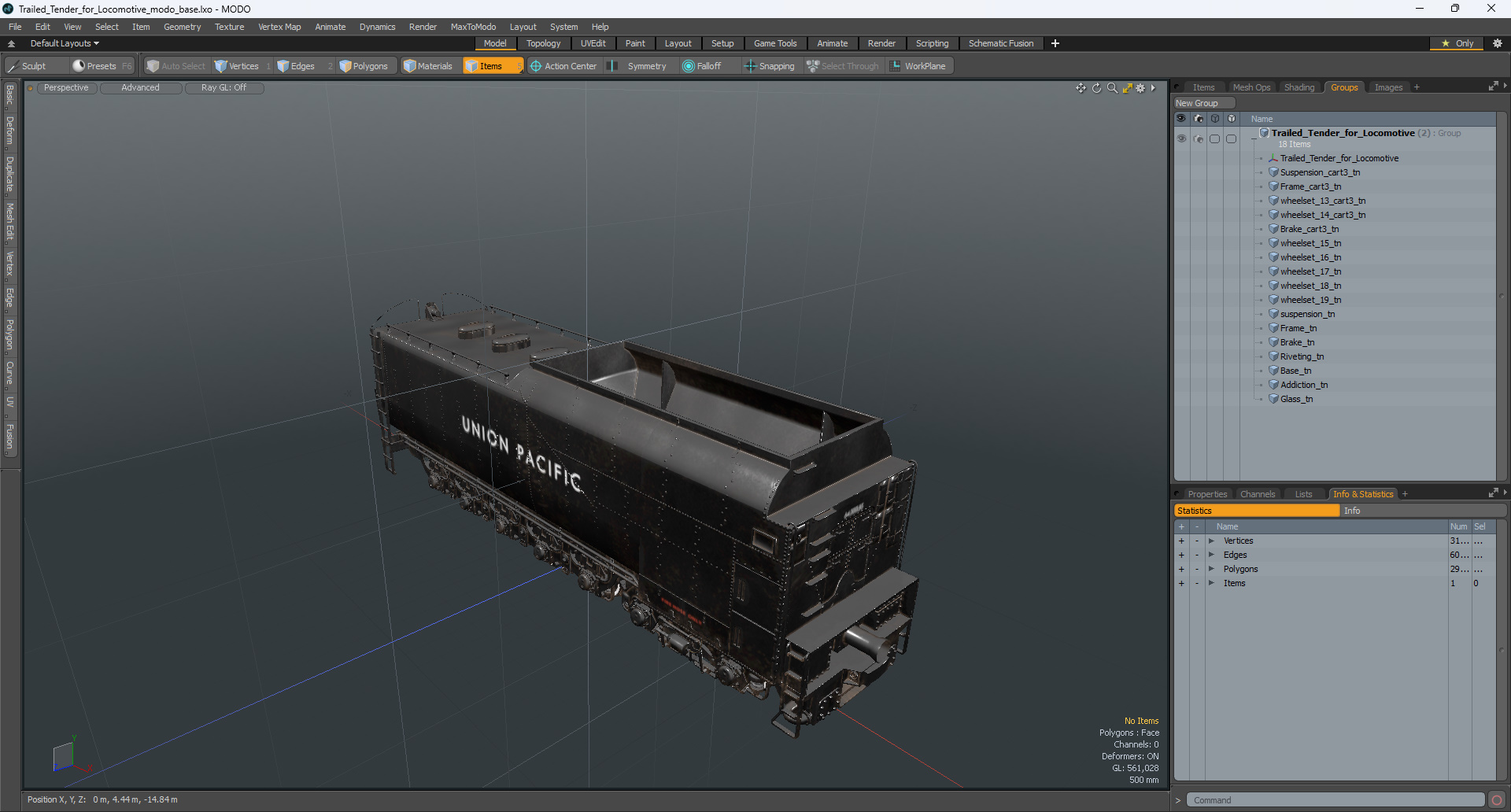Select Suspension_cart3_tn item
This screenshot has height=812, width=1511.
click(x=1320, y=172)
